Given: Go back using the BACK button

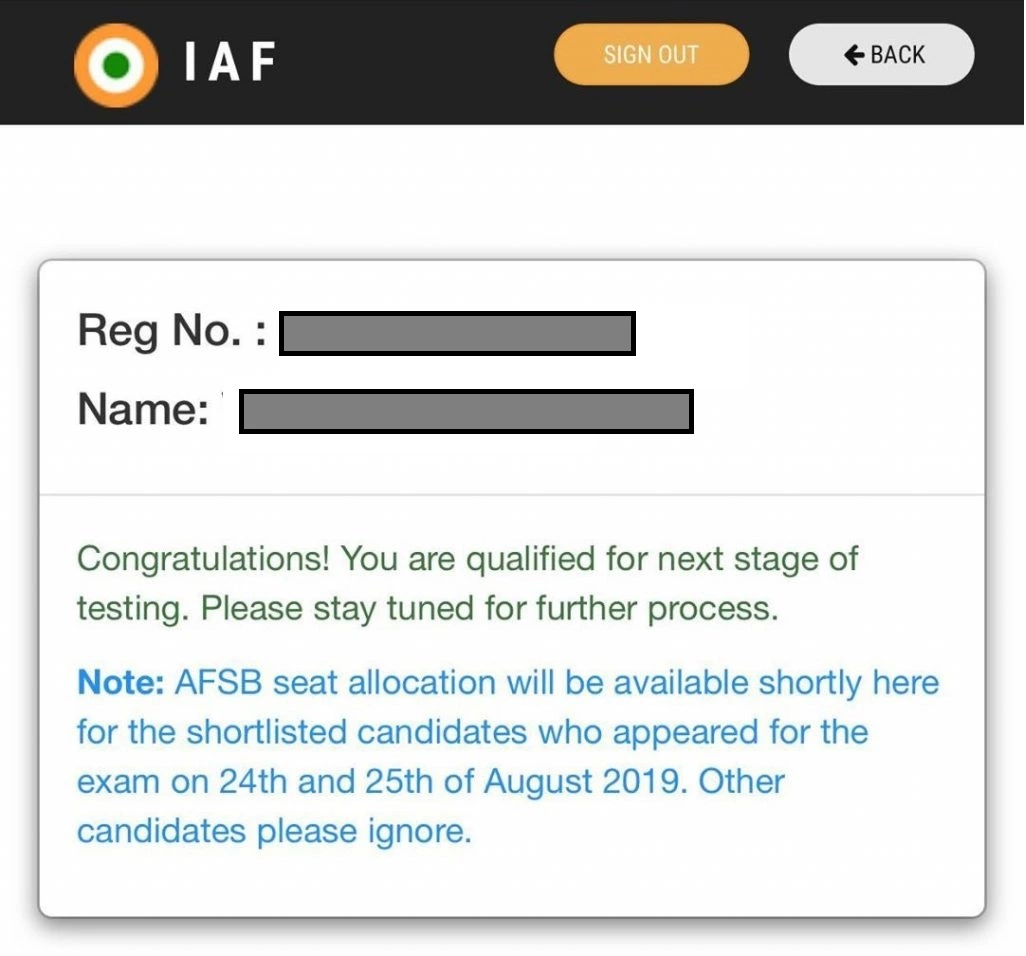Looking at the screenshot, I should coord(881,54).
